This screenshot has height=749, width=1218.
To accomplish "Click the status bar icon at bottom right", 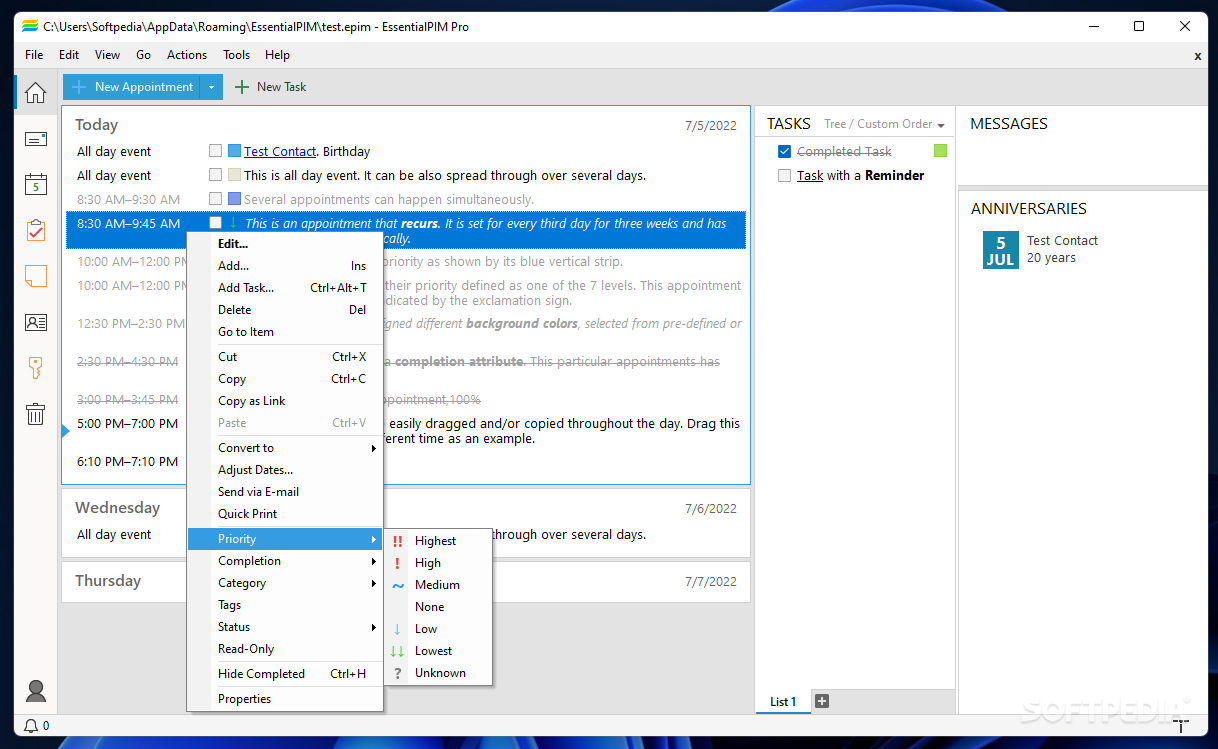I will pyautogui.click(x=1181, y=725).
